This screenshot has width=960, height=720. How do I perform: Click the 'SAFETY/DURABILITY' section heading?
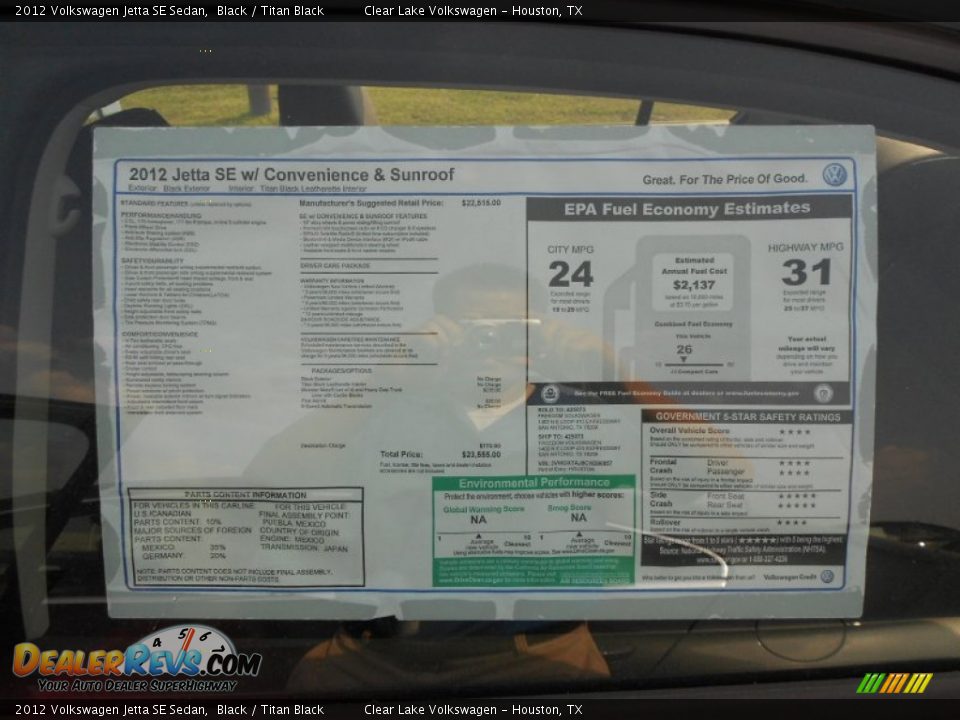152,260
